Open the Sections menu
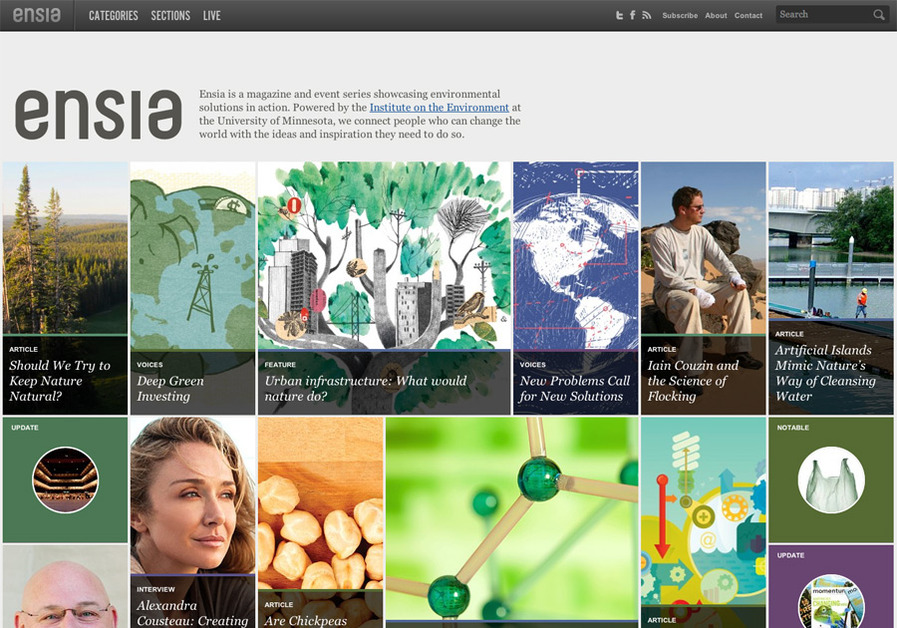The image size is (897, 628). click(170, 15)
